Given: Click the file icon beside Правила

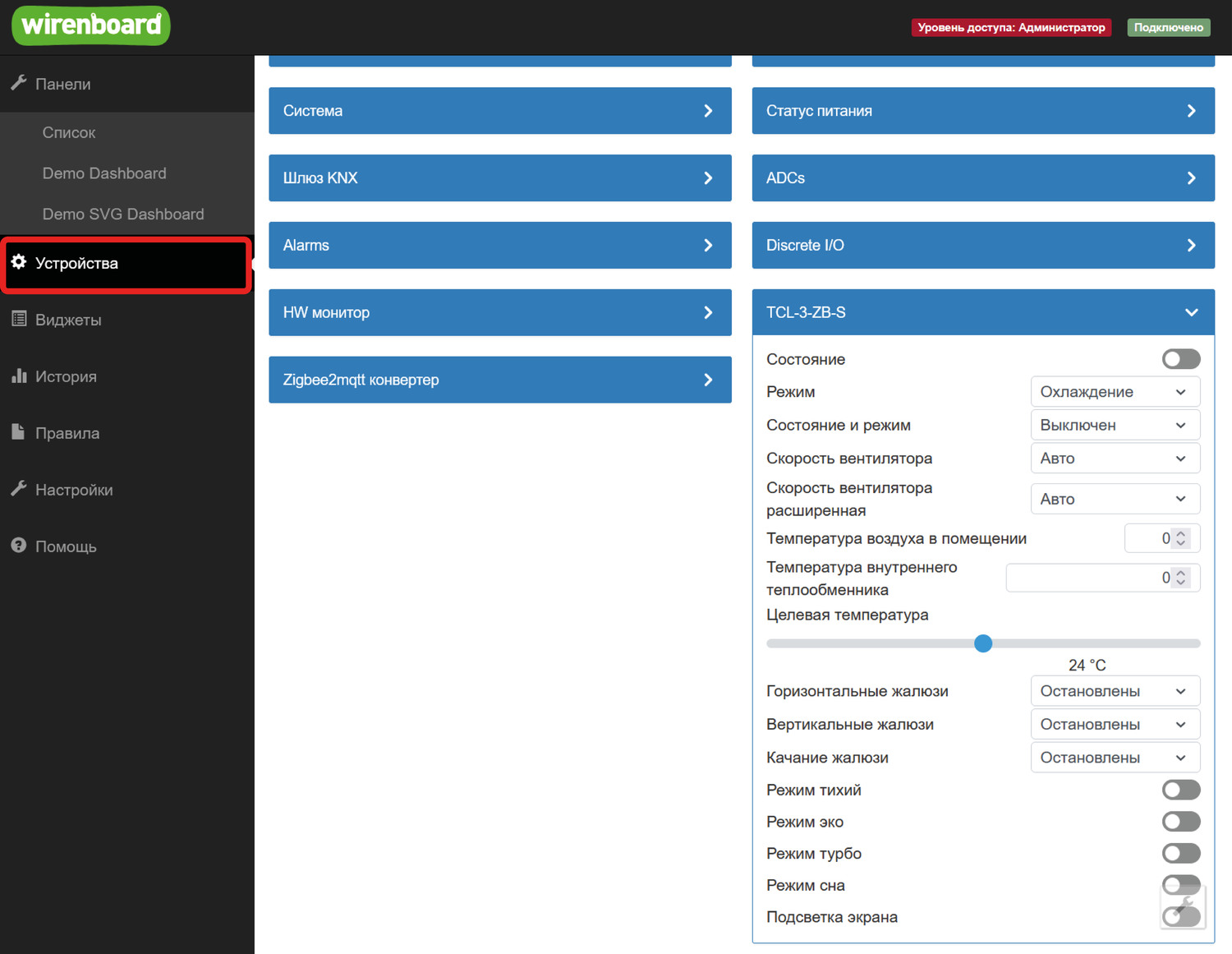Looking at the screenshot, I should click(x=19, y=432).
